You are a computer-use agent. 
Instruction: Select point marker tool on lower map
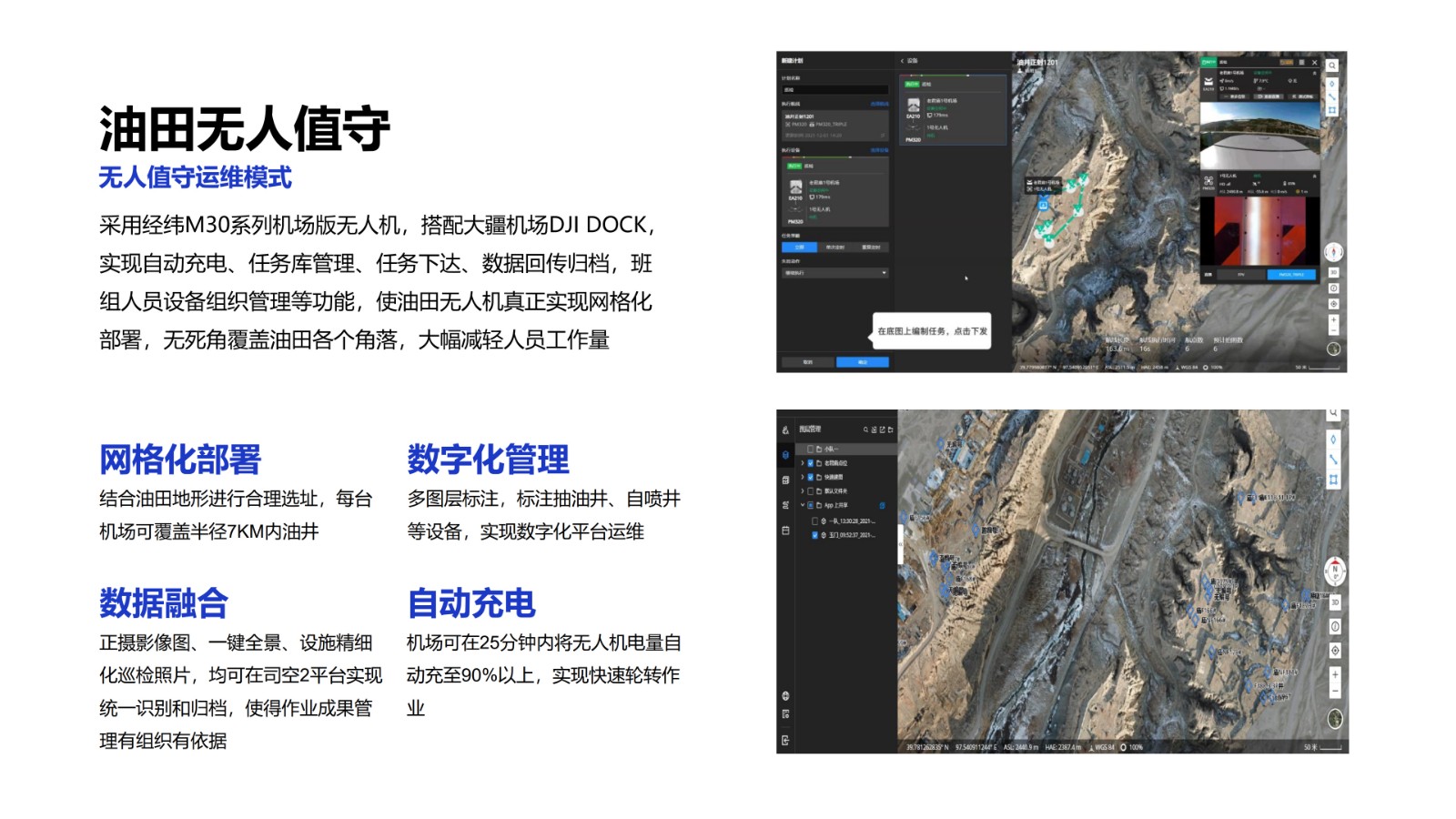coord(1333,440)
